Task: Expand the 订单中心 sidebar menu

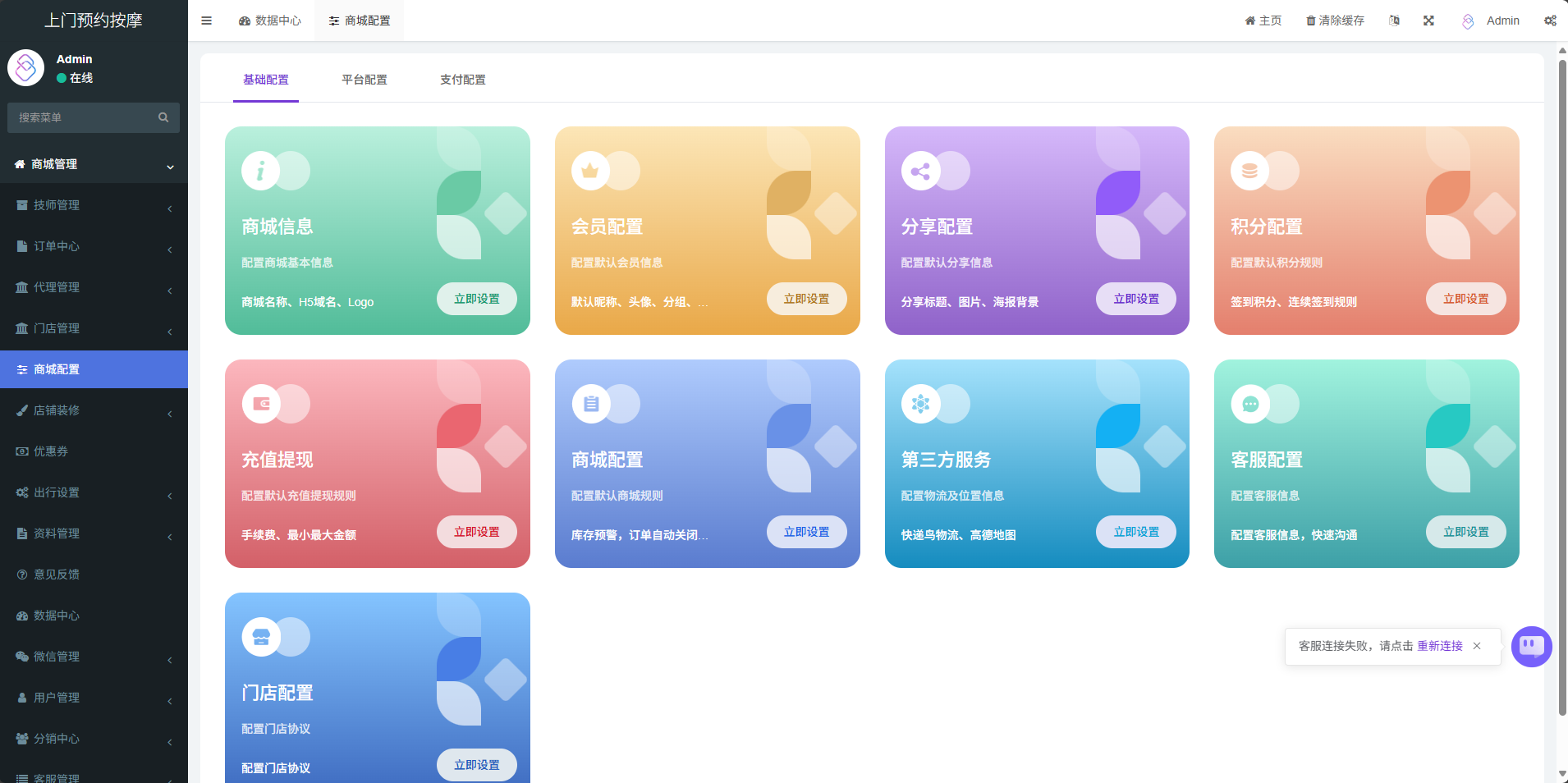Action: point(94,246)
